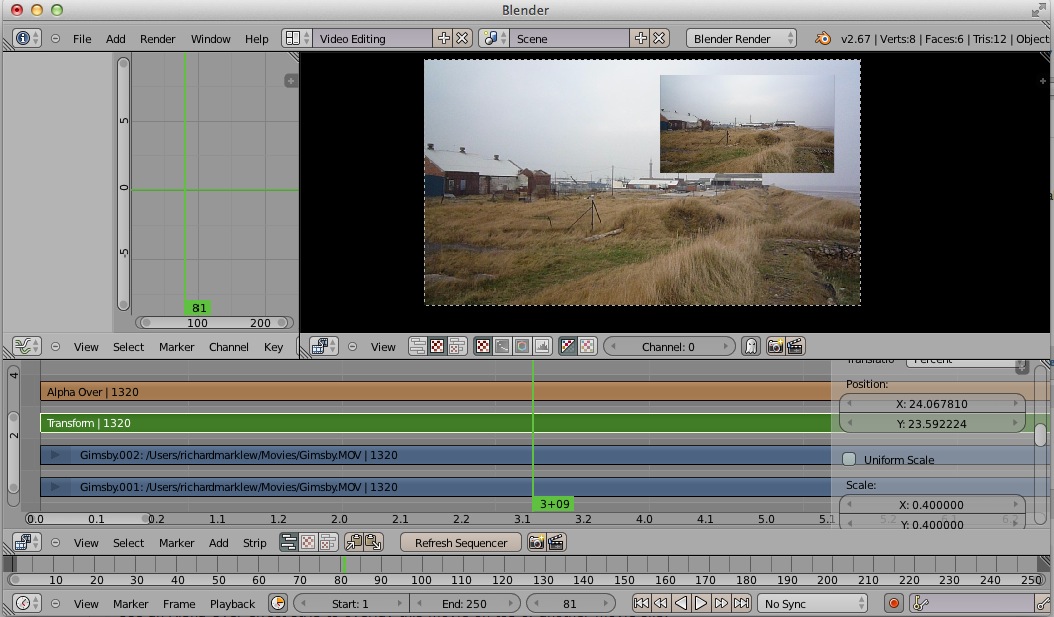Collapse the timeline header menus toggle
The height and width of the screenshot is (617, 1054).
56,604
